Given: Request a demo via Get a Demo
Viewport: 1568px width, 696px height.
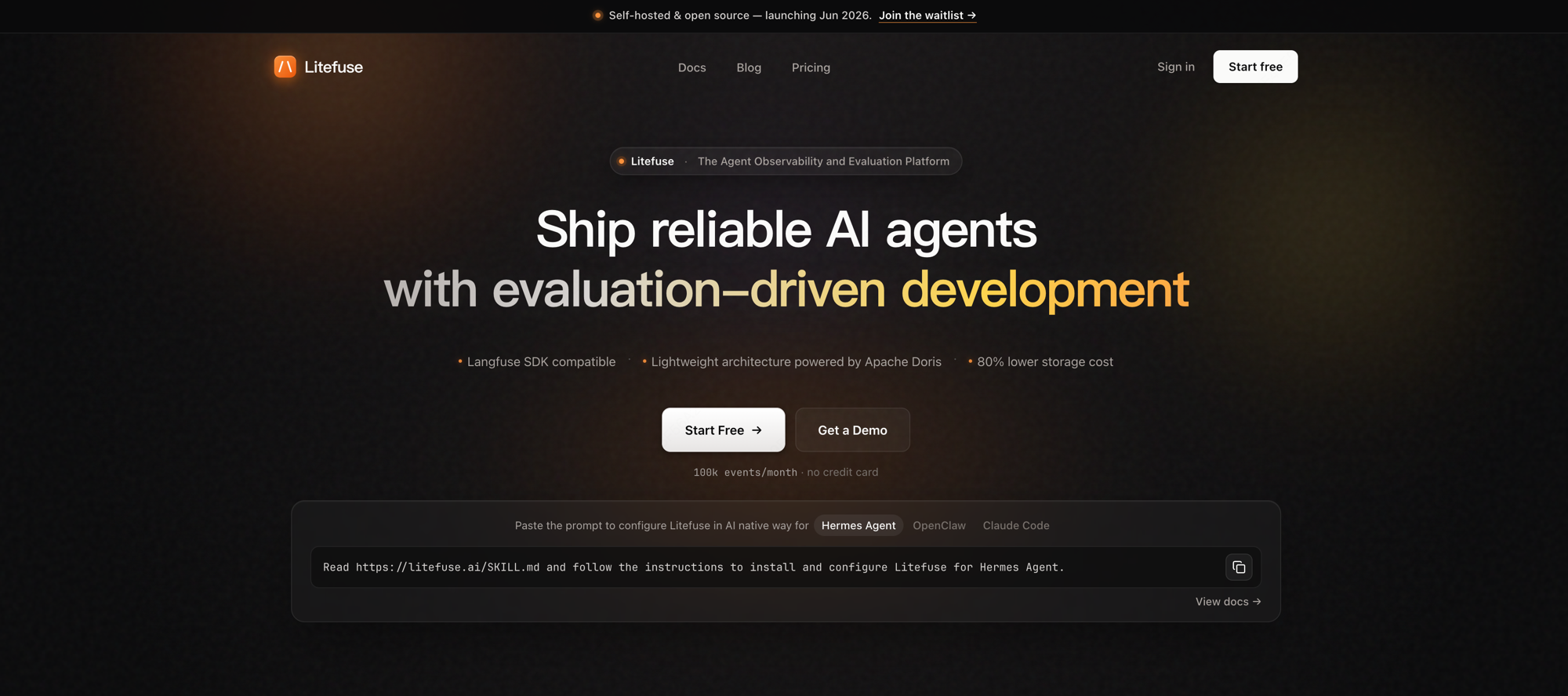Looking at the screenshot, I should [852, 430].
